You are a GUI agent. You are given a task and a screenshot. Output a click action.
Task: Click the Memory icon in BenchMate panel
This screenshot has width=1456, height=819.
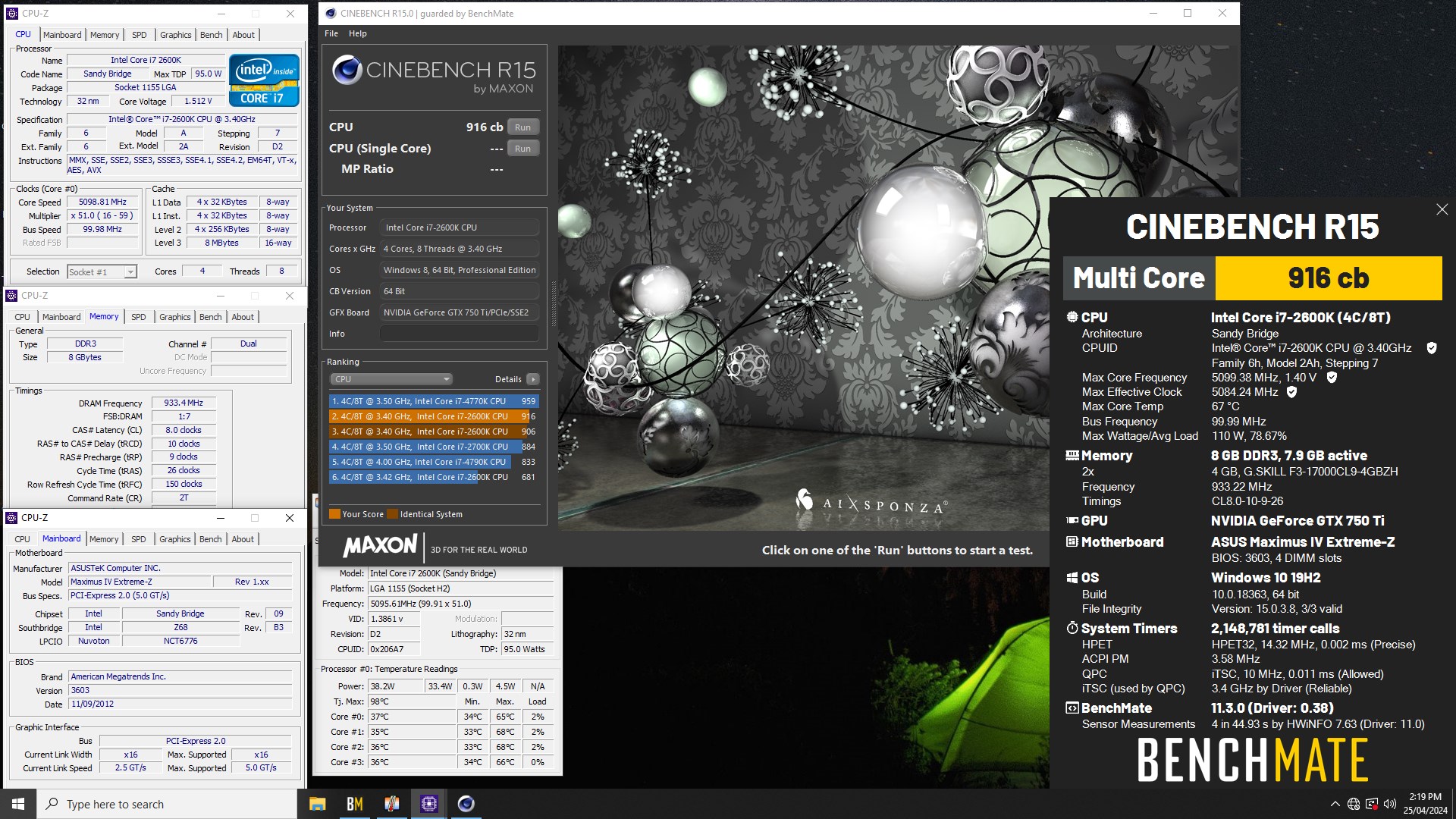point(1072,456)
